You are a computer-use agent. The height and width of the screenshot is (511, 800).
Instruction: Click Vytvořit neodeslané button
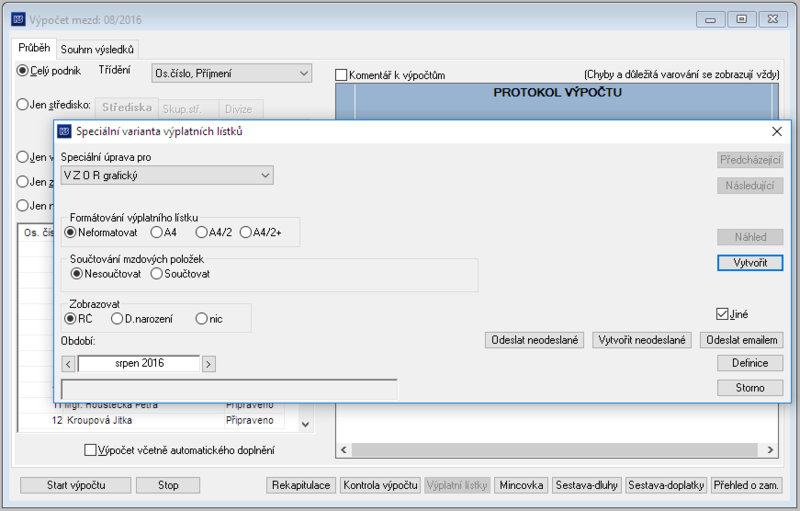pos(642,340)
